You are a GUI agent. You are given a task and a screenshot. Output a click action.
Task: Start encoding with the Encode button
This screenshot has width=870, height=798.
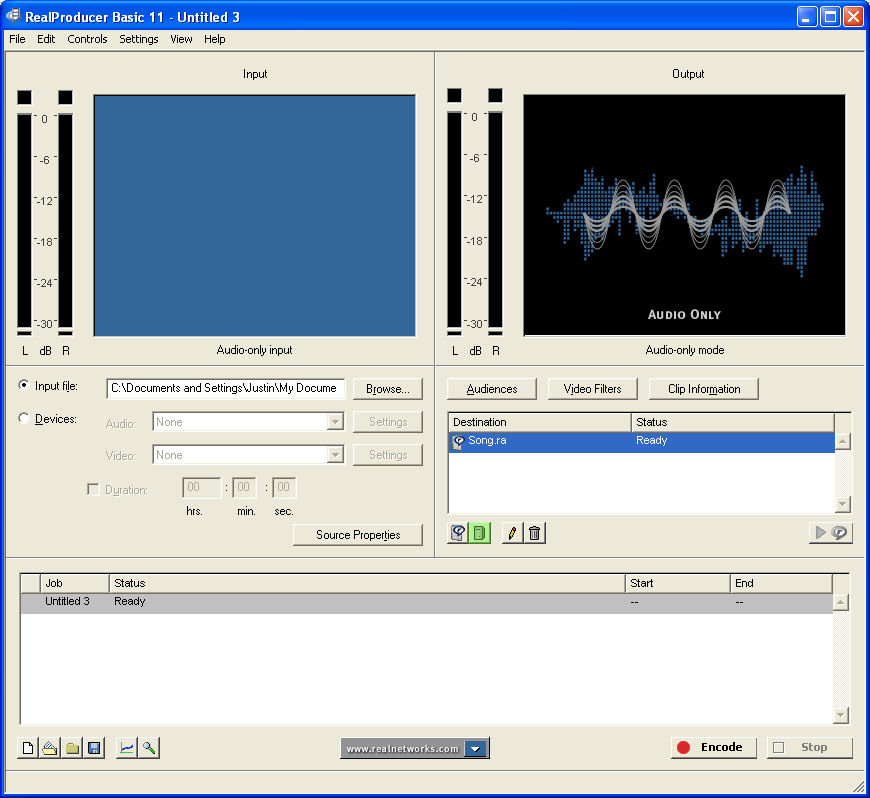click(714, 748)
